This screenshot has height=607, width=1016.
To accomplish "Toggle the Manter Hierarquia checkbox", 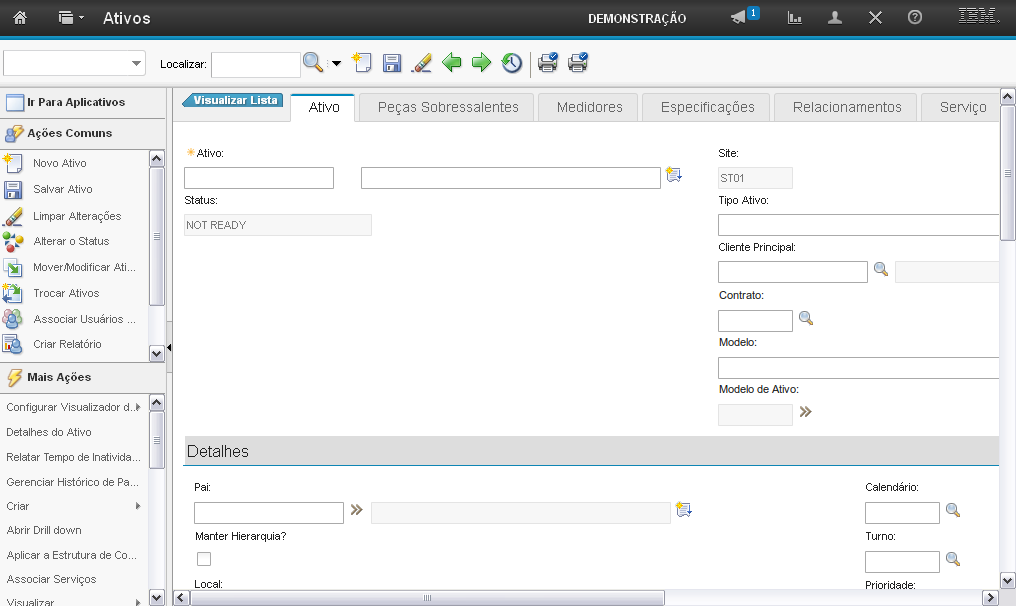I will pos(204,559).
